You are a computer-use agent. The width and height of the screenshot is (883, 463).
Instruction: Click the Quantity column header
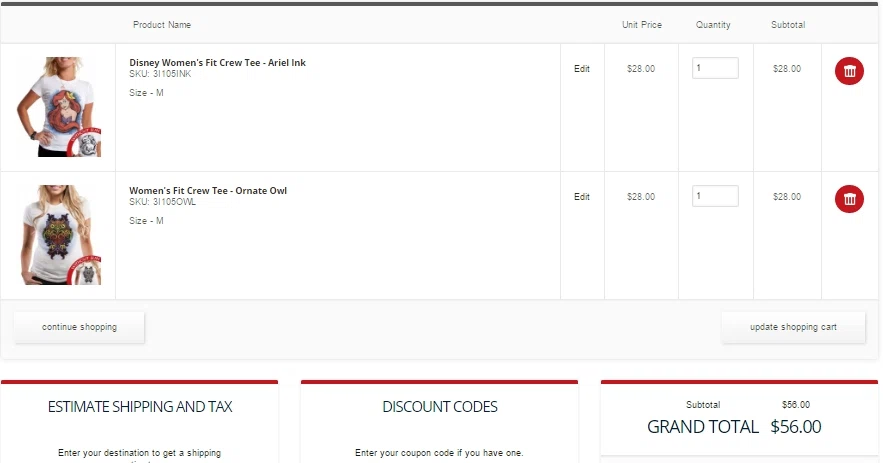(x=713, y=25)
